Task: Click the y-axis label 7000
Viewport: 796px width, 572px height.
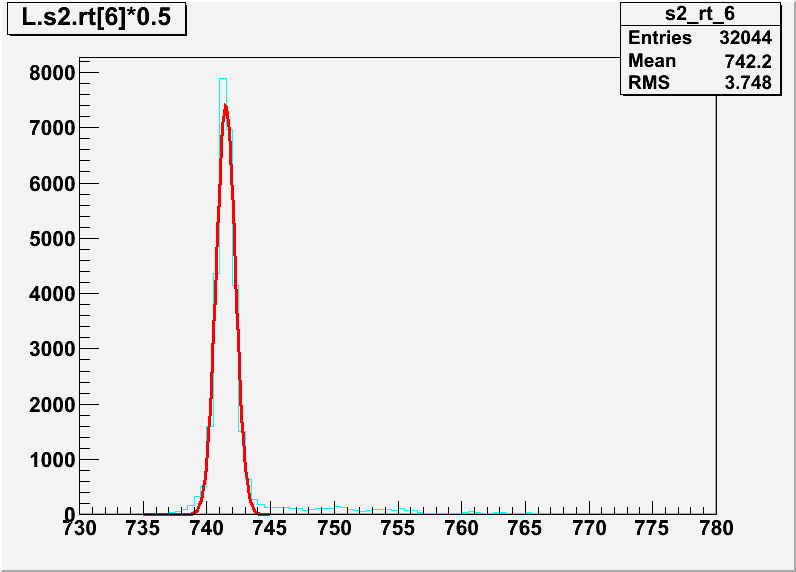Action: (x=52, y=128)
